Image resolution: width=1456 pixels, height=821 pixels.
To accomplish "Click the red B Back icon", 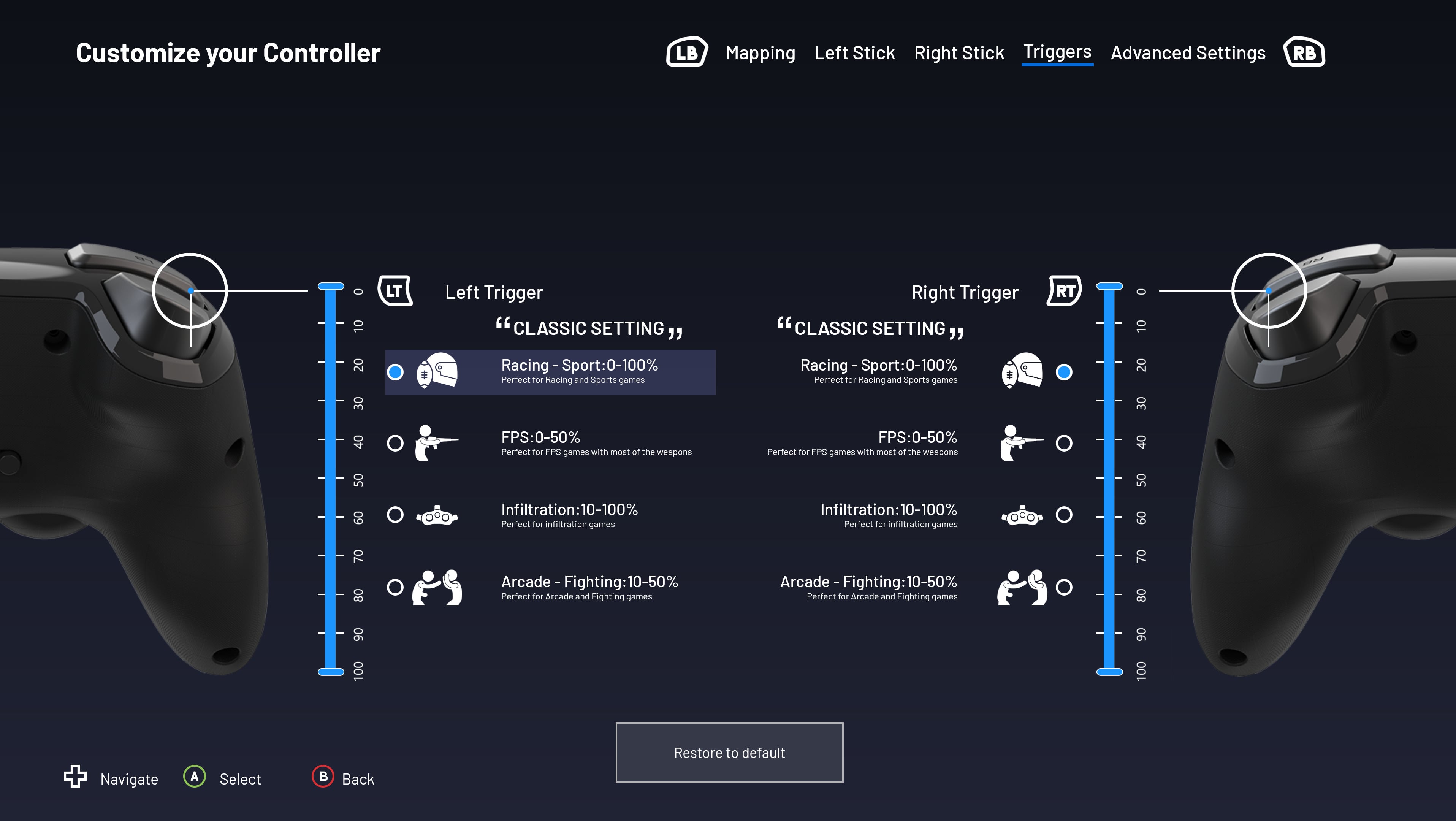I will (323, 777).
